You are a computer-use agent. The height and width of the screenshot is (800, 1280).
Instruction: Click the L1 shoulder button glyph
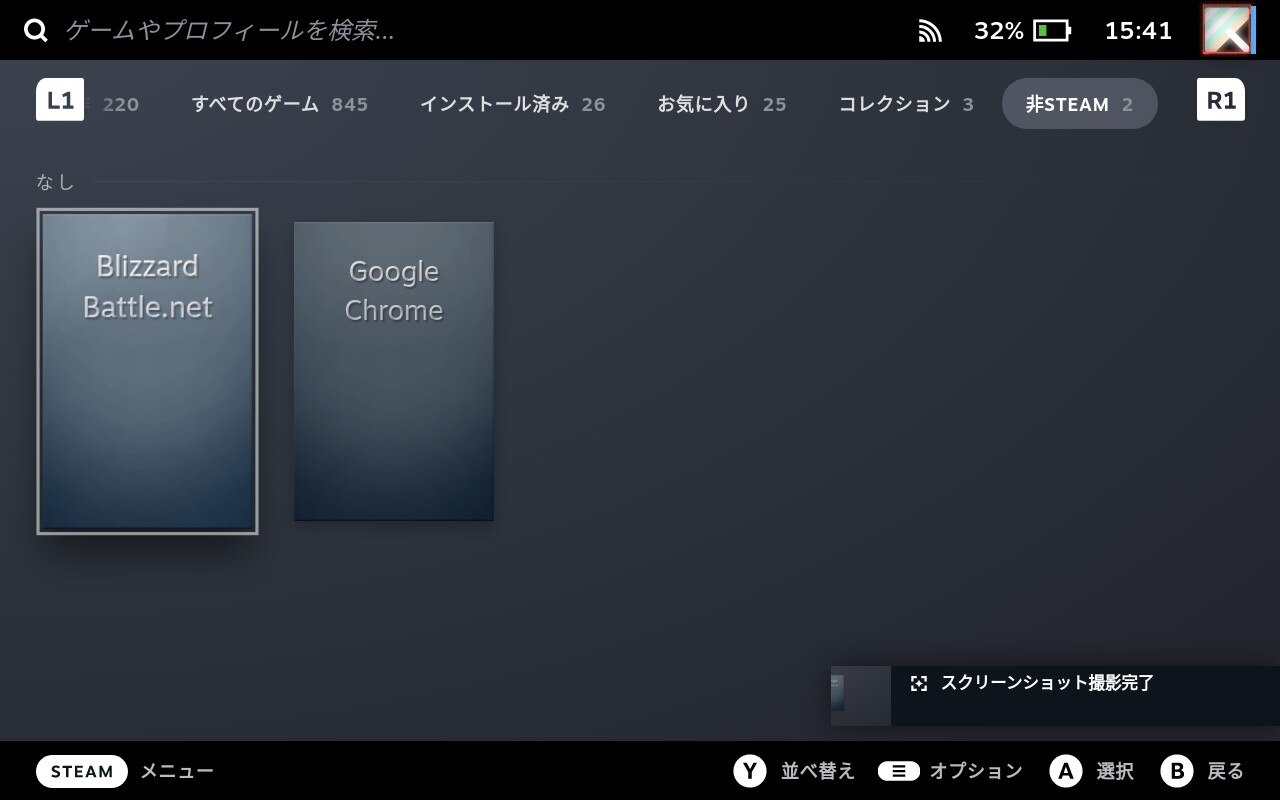pyautogui.click(x=60, y=100)
